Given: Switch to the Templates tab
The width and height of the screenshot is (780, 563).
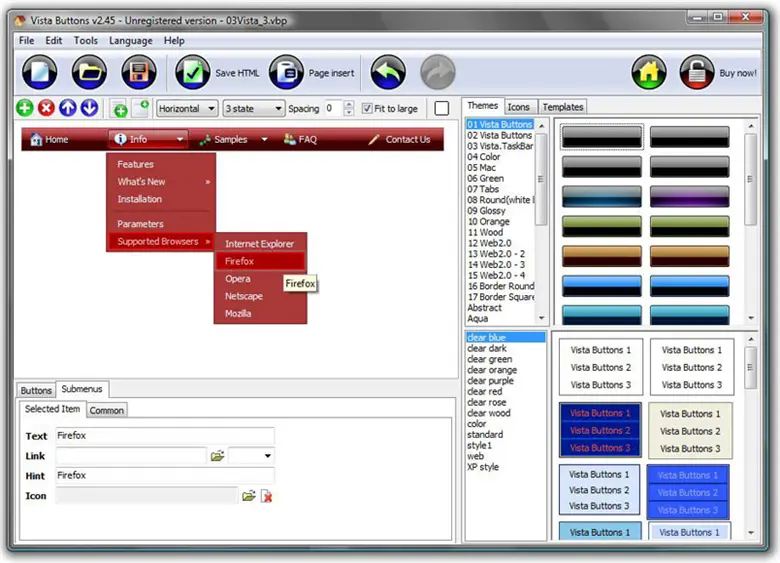Looking at the screenshot, I should click(x=562, y=107).
